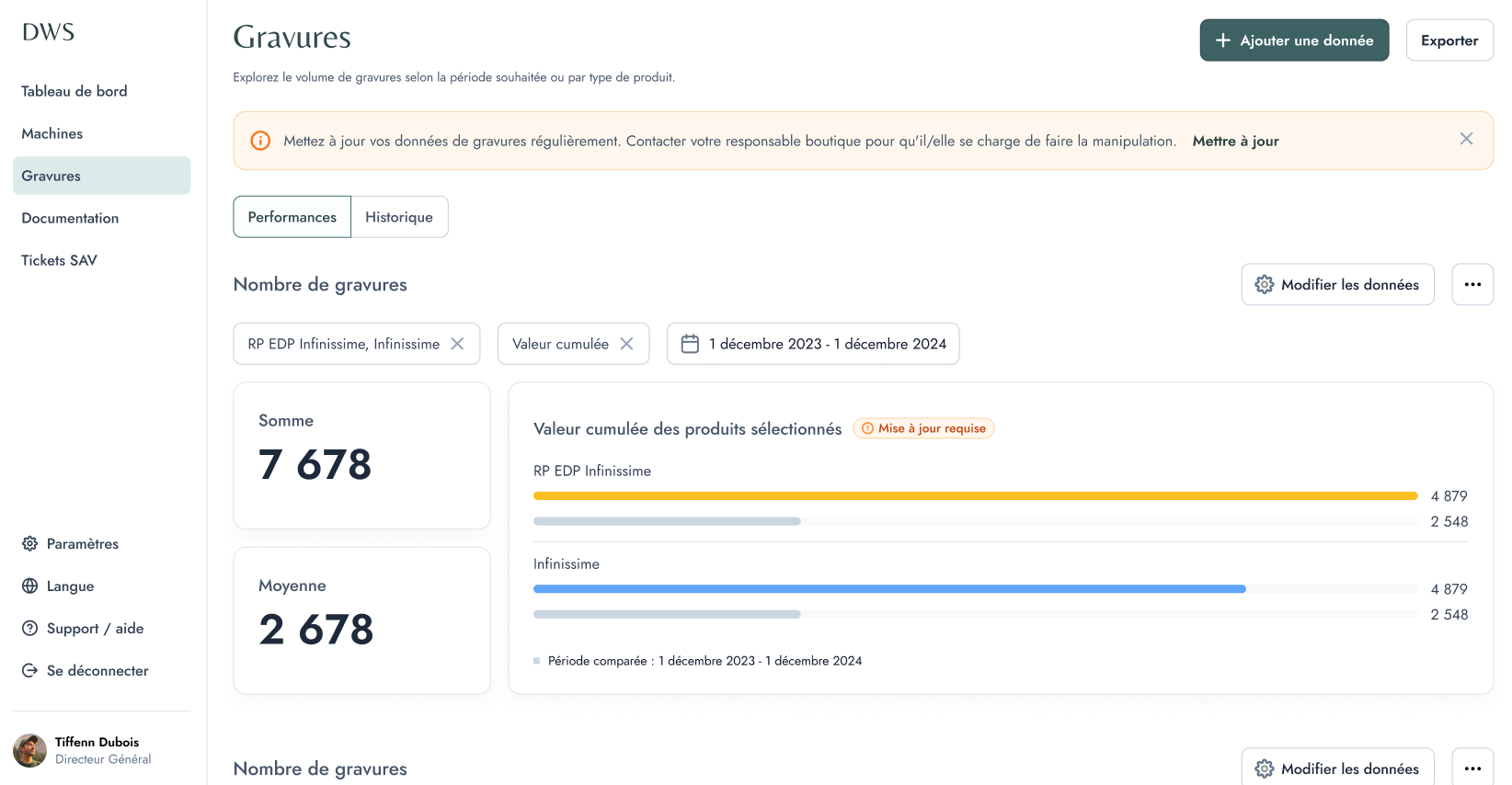
Task: Click calendar icon in date range
Action: pyautogui.click(x=690, y=344)
